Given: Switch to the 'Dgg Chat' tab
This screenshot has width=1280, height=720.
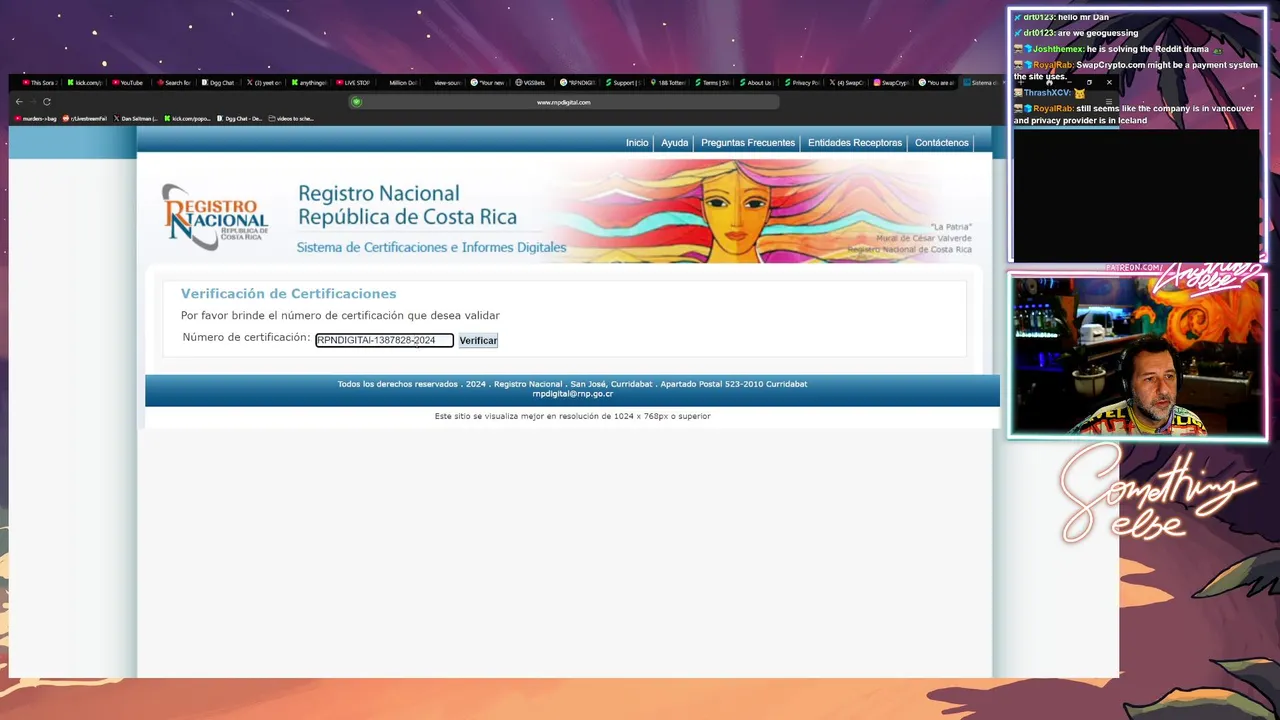Looking at the screenshot, I should click(217, 83).
